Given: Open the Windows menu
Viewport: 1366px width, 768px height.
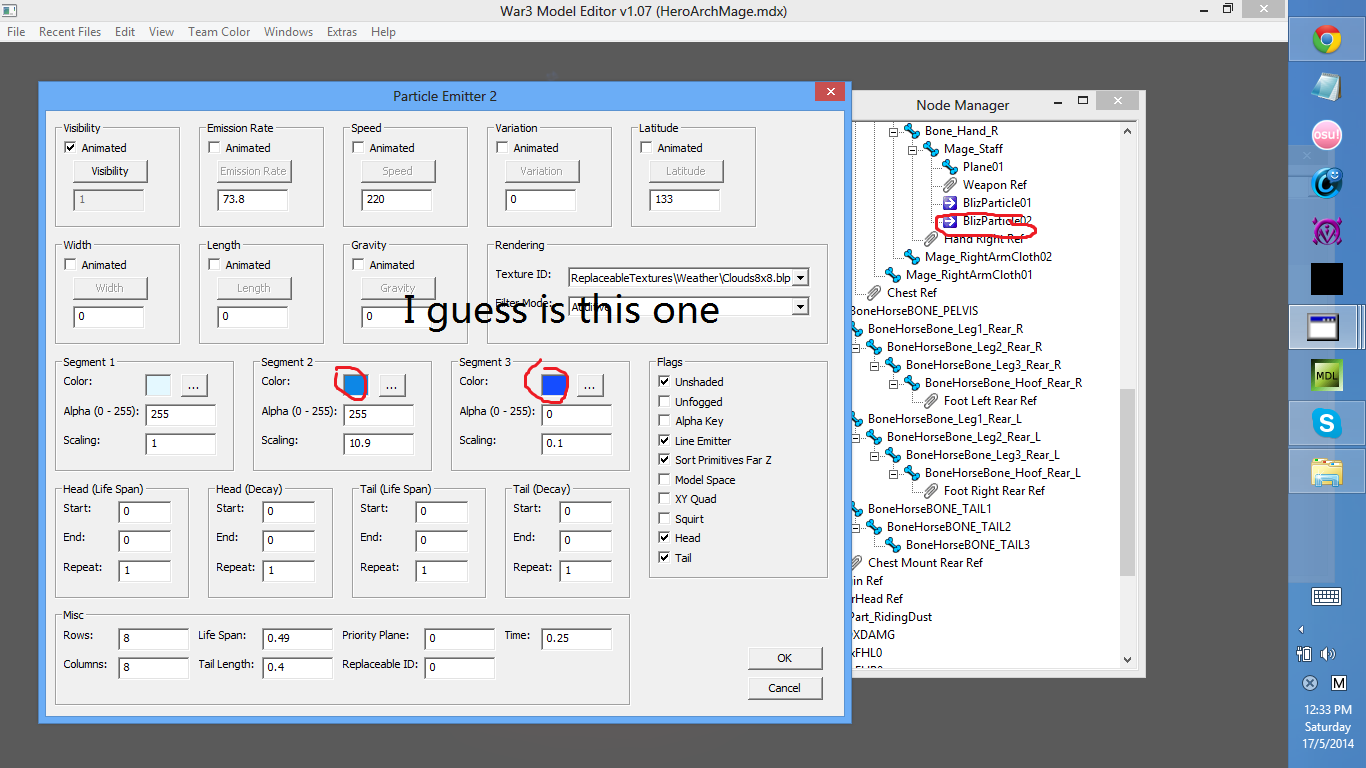Looking at the screenshot, I should click(288, 32).
